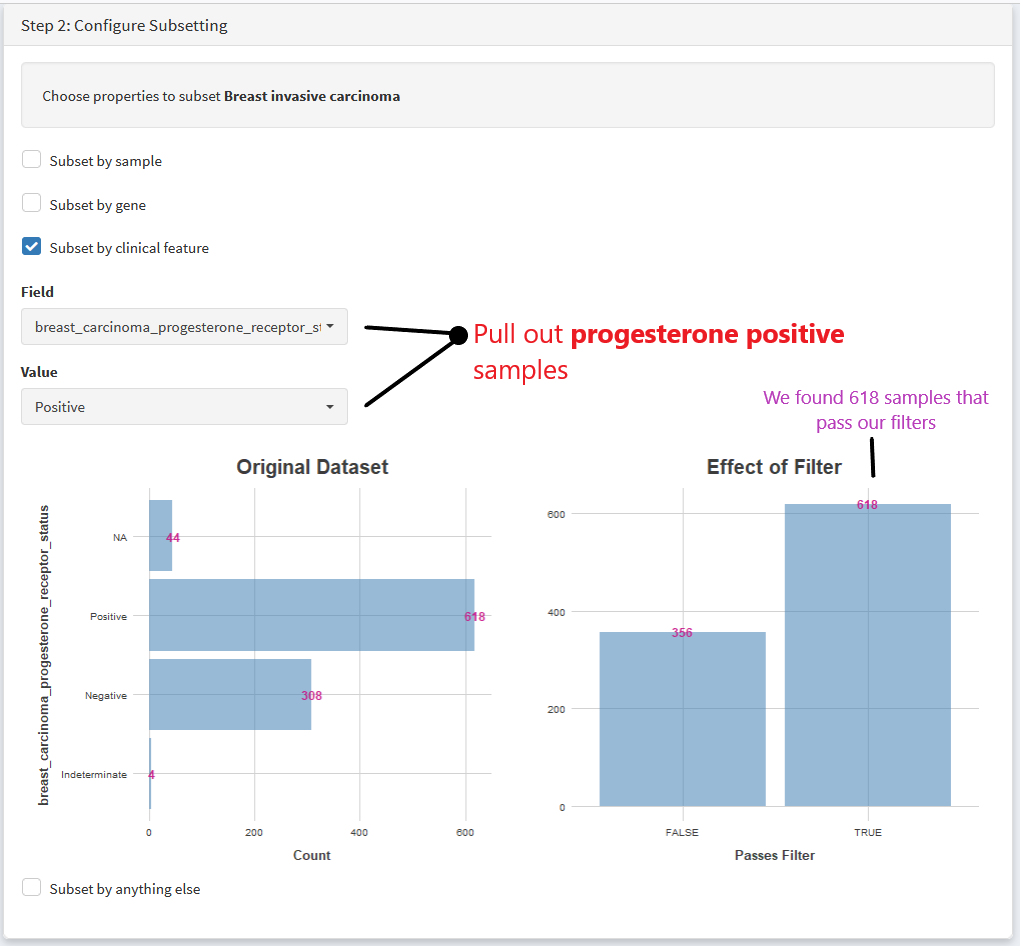Click the NA bar in Original Dataset chart
1020x946 pixels.
click(x=161, y=535)
